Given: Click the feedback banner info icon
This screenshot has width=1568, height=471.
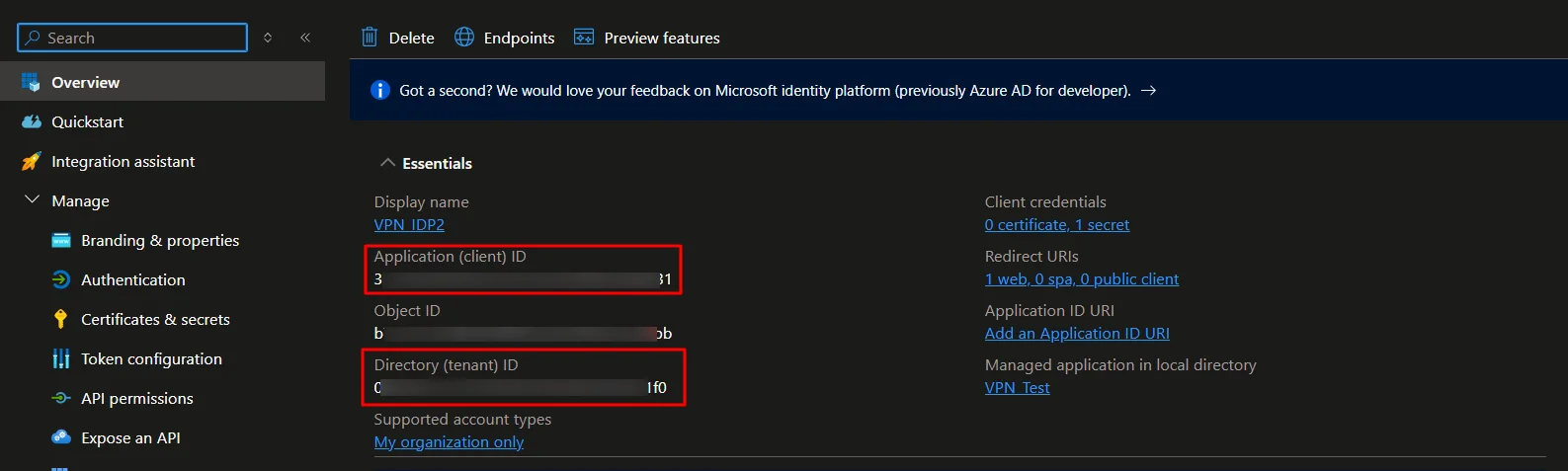Looking at the screenshot, I should 380,90.
